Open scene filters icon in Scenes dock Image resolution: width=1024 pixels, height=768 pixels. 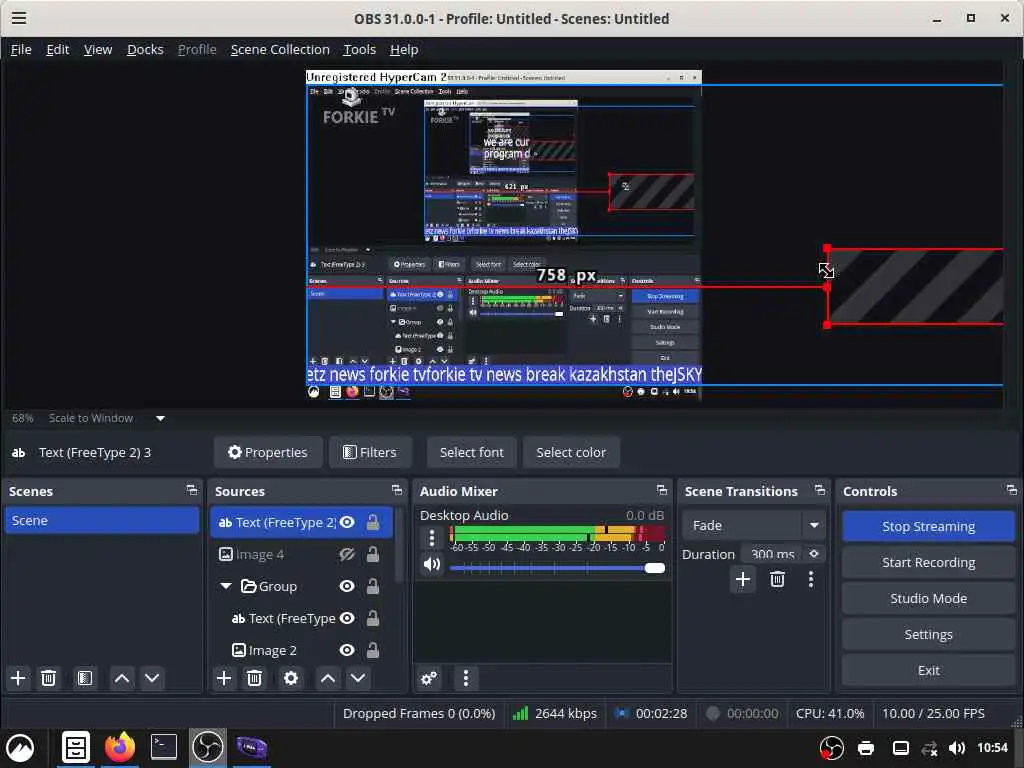(85, 678)
